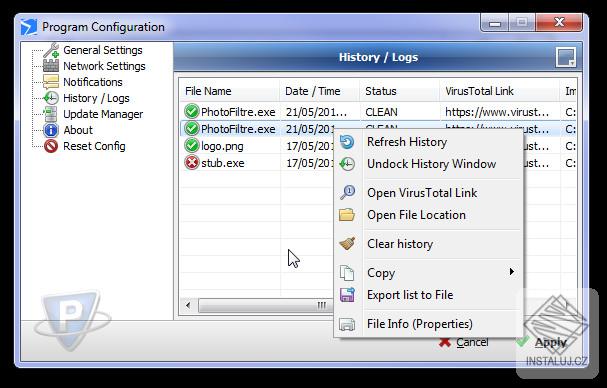Sort by File Name column header
The height and width of the screenshot is (388, 607).
(x=230, y=91)
